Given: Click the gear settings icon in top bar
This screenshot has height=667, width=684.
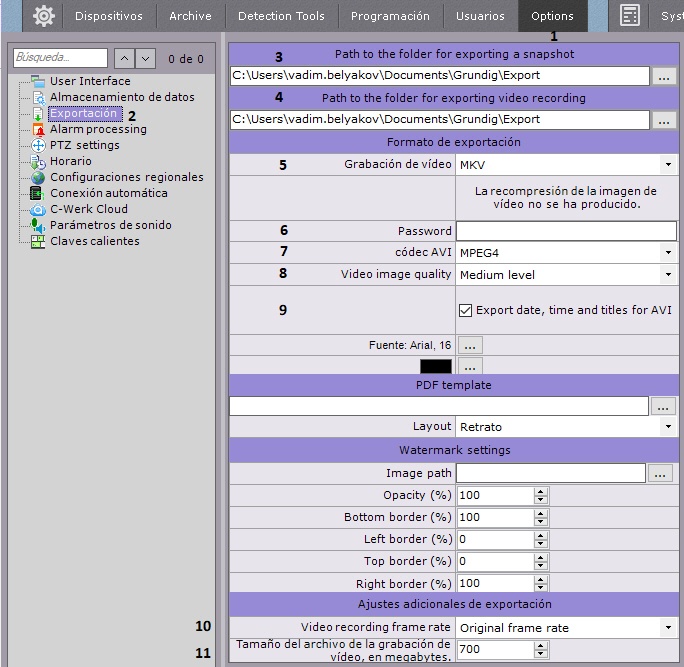Looking at the screenshot, I should pyautogui.click(x=43, y=16).
